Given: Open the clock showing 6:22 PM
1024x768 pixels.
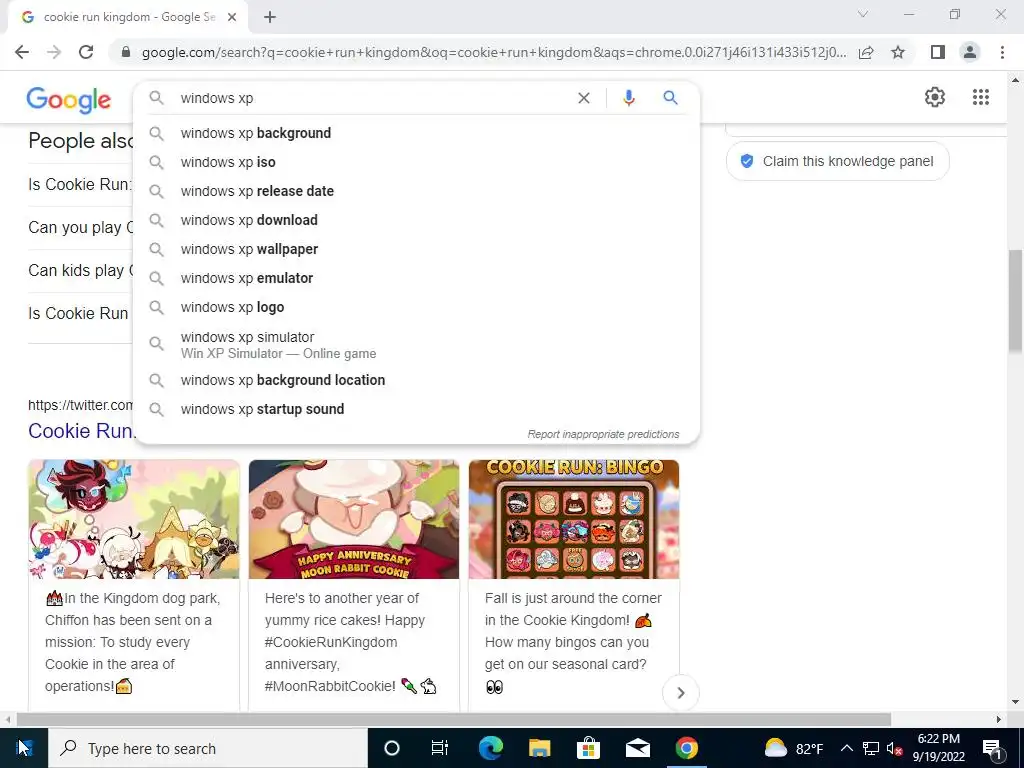Looking at the screenshot, I should pos(938,748).
